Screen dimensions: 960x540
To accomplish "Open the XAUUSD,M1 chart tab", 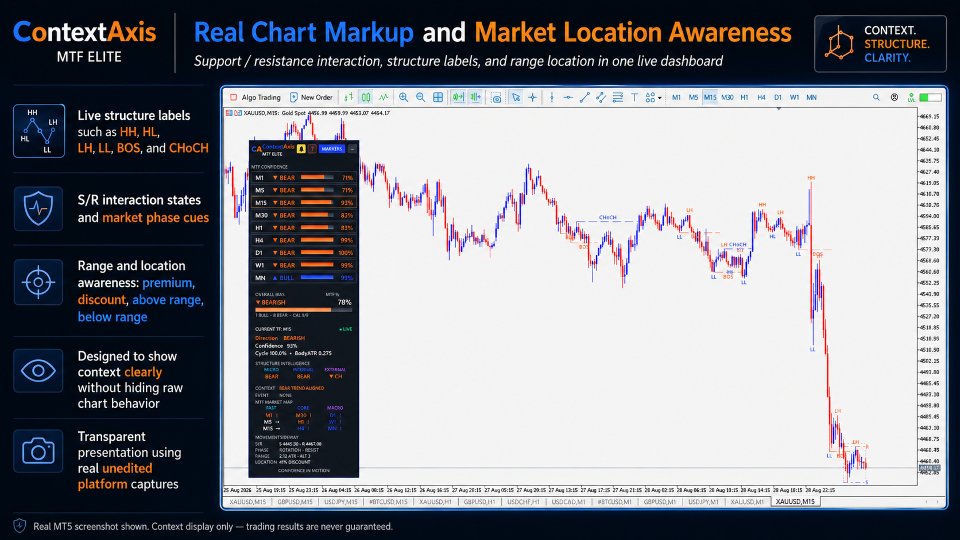I will click(747, 501).
